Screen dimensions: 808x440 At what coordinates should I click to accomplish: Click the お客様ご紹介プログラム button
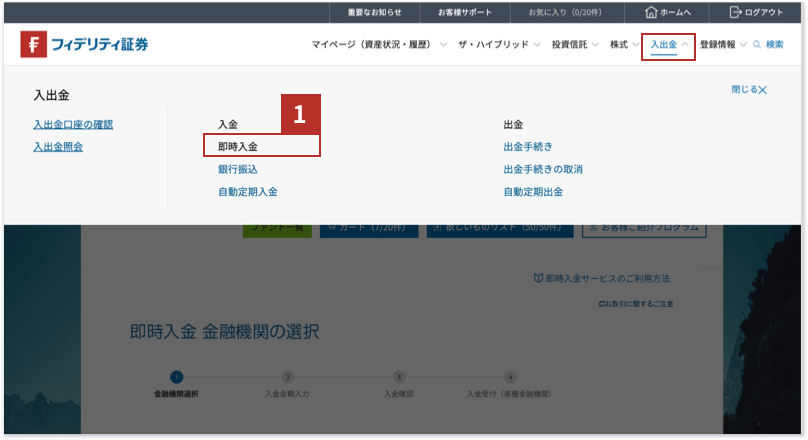(644, 231)
